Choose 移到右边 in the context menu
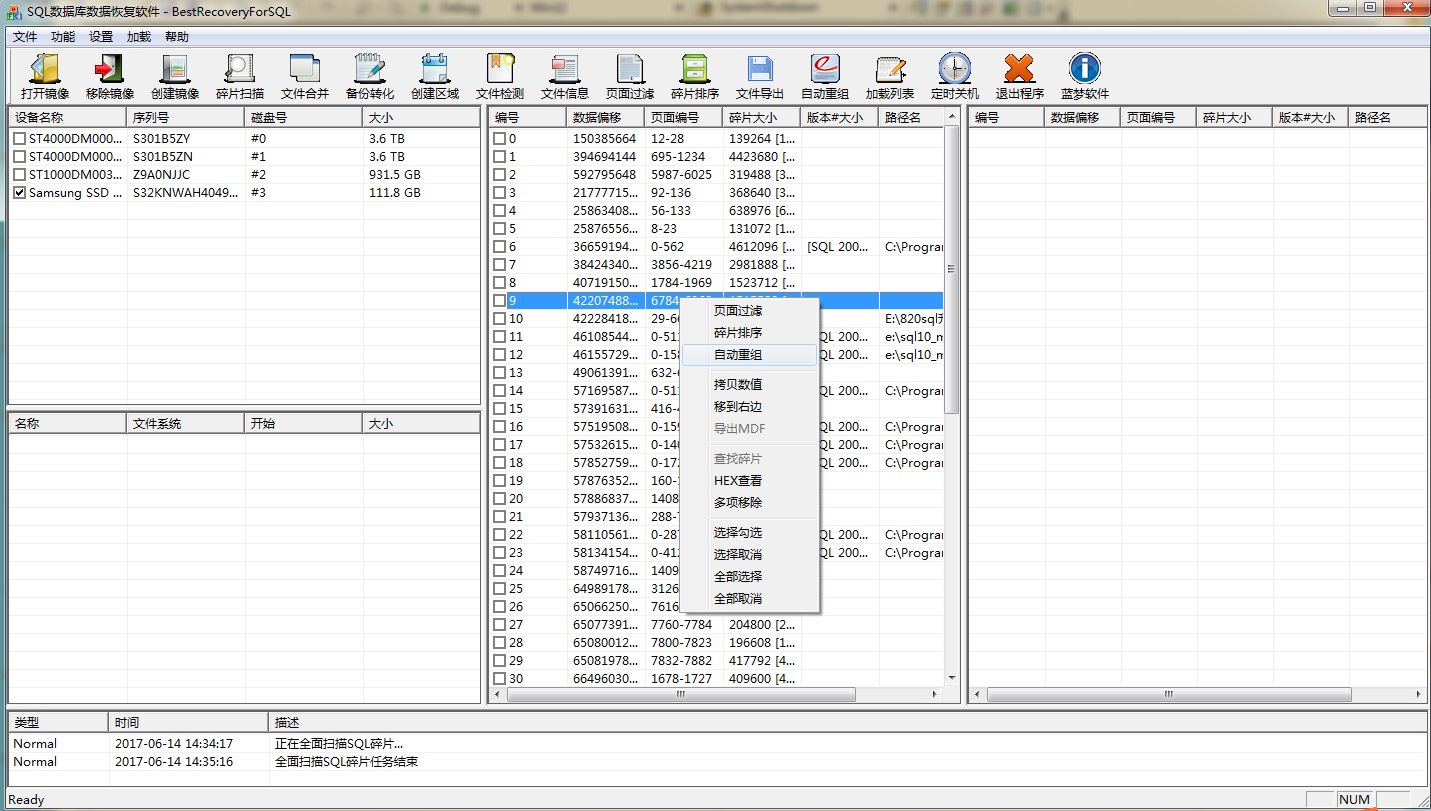The height and width of the screenshot is (811, 1431). pos(750,407)
